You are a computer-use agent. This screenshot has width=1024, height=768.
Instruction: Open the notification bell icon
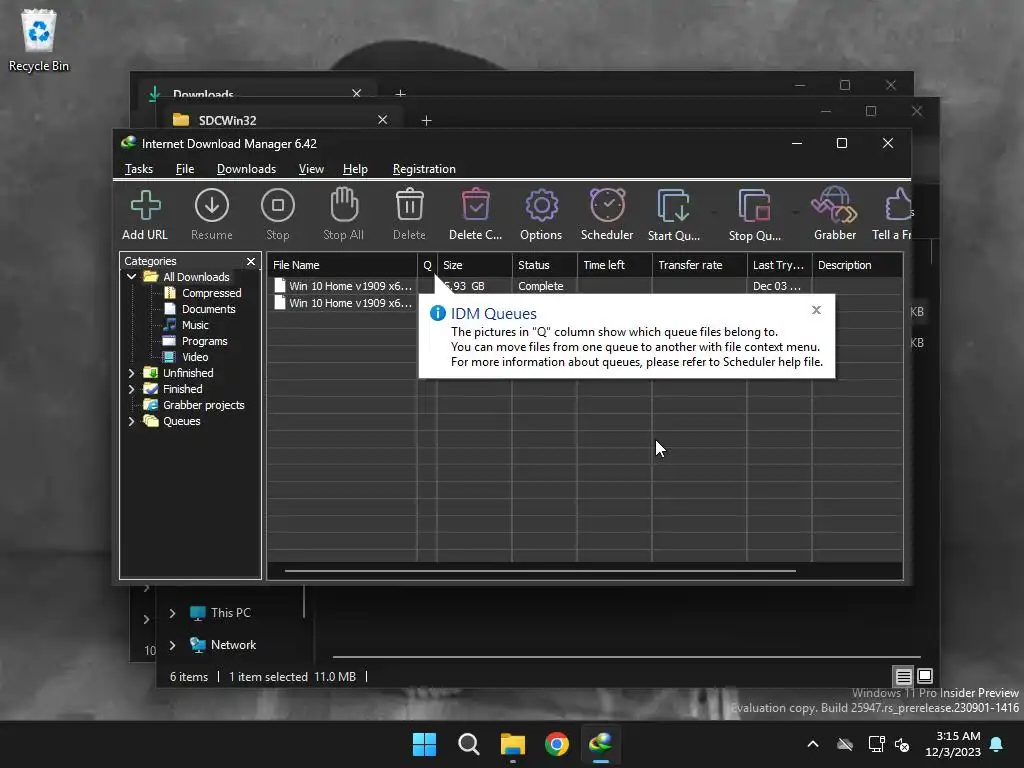(x=997, y=744)
